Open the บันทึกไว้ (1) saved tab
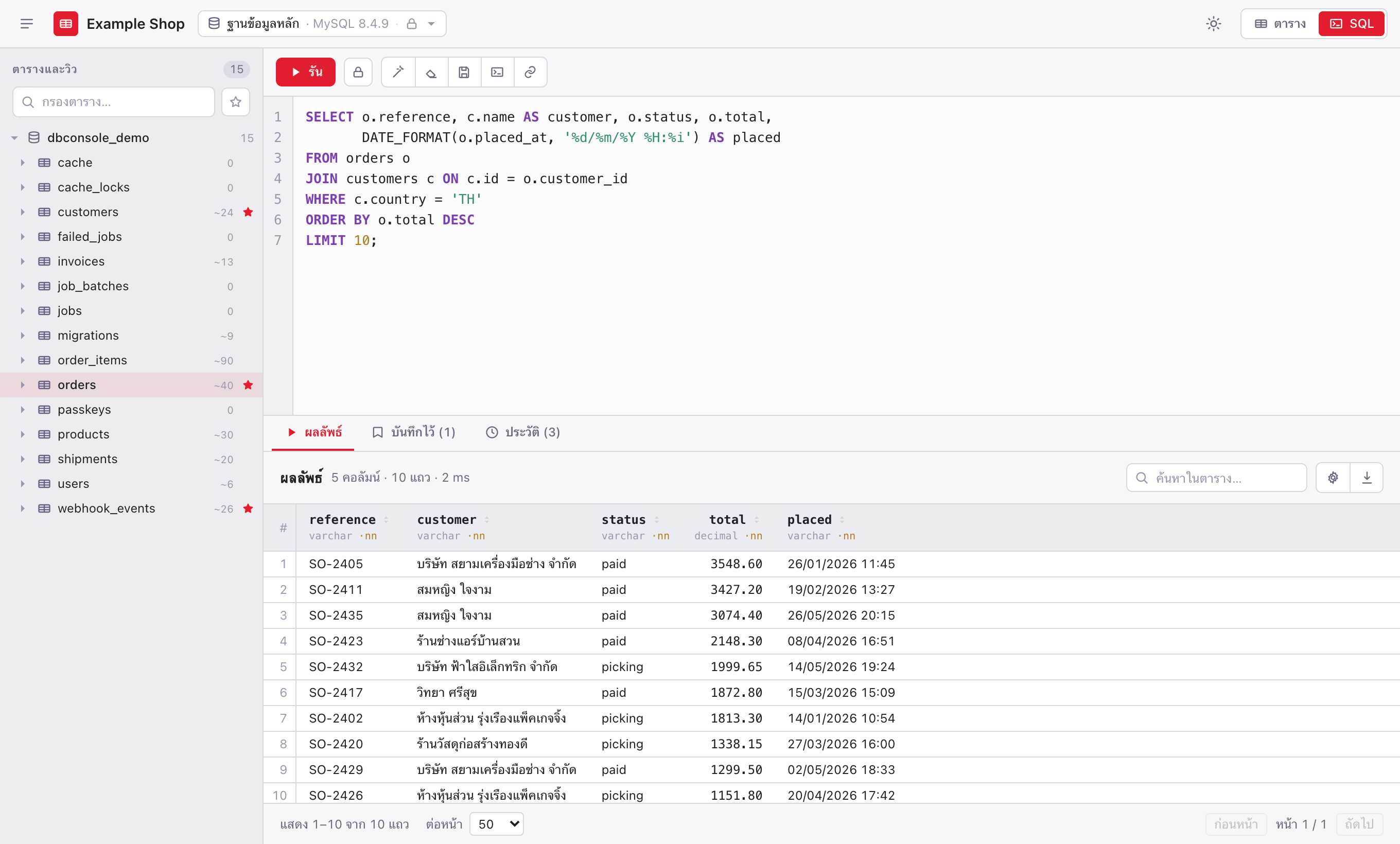The image size is (1400, 844). [414, 432]
